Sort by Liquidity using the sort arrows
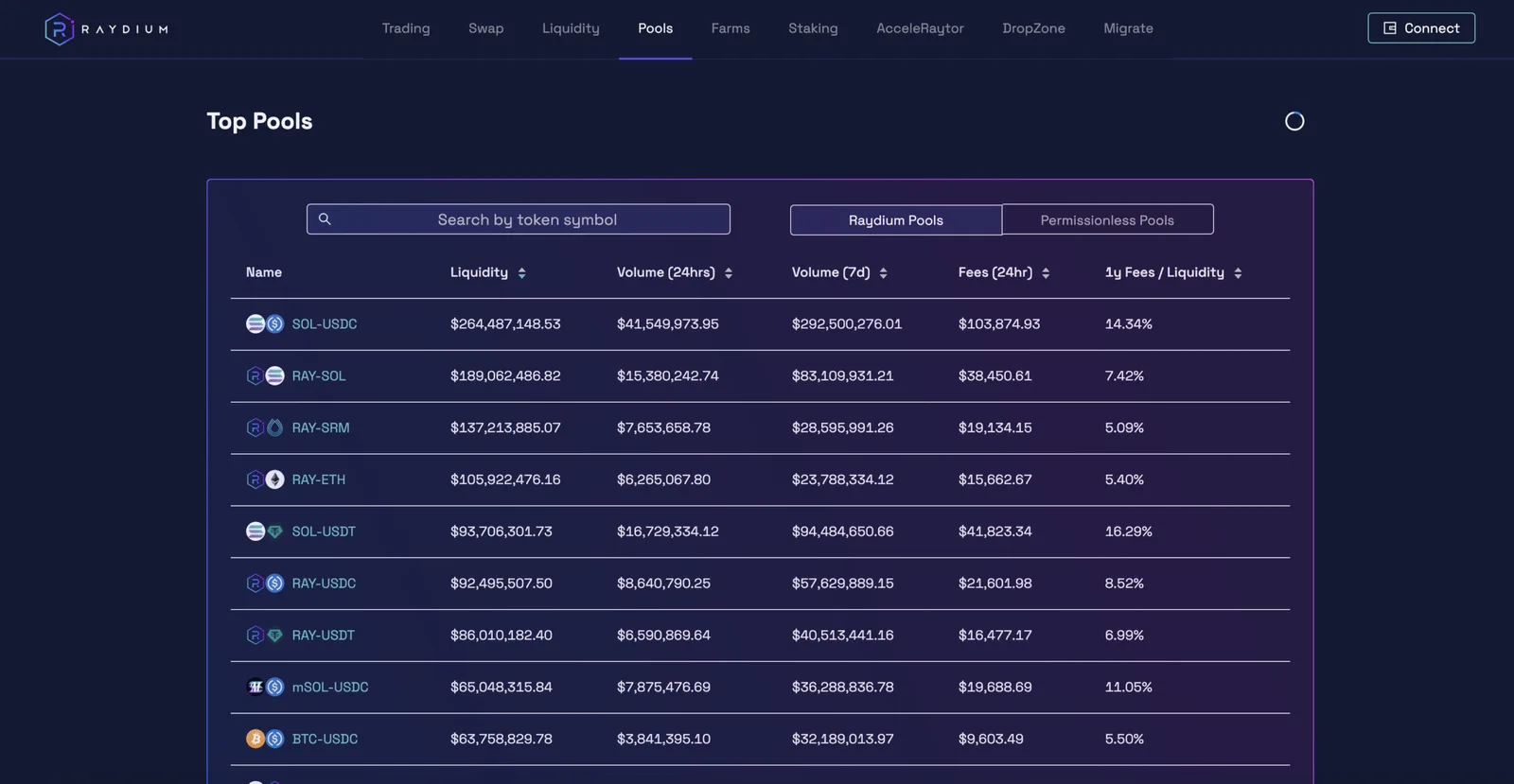Viewport: 1514px width, 784px height. pos(521,273)
